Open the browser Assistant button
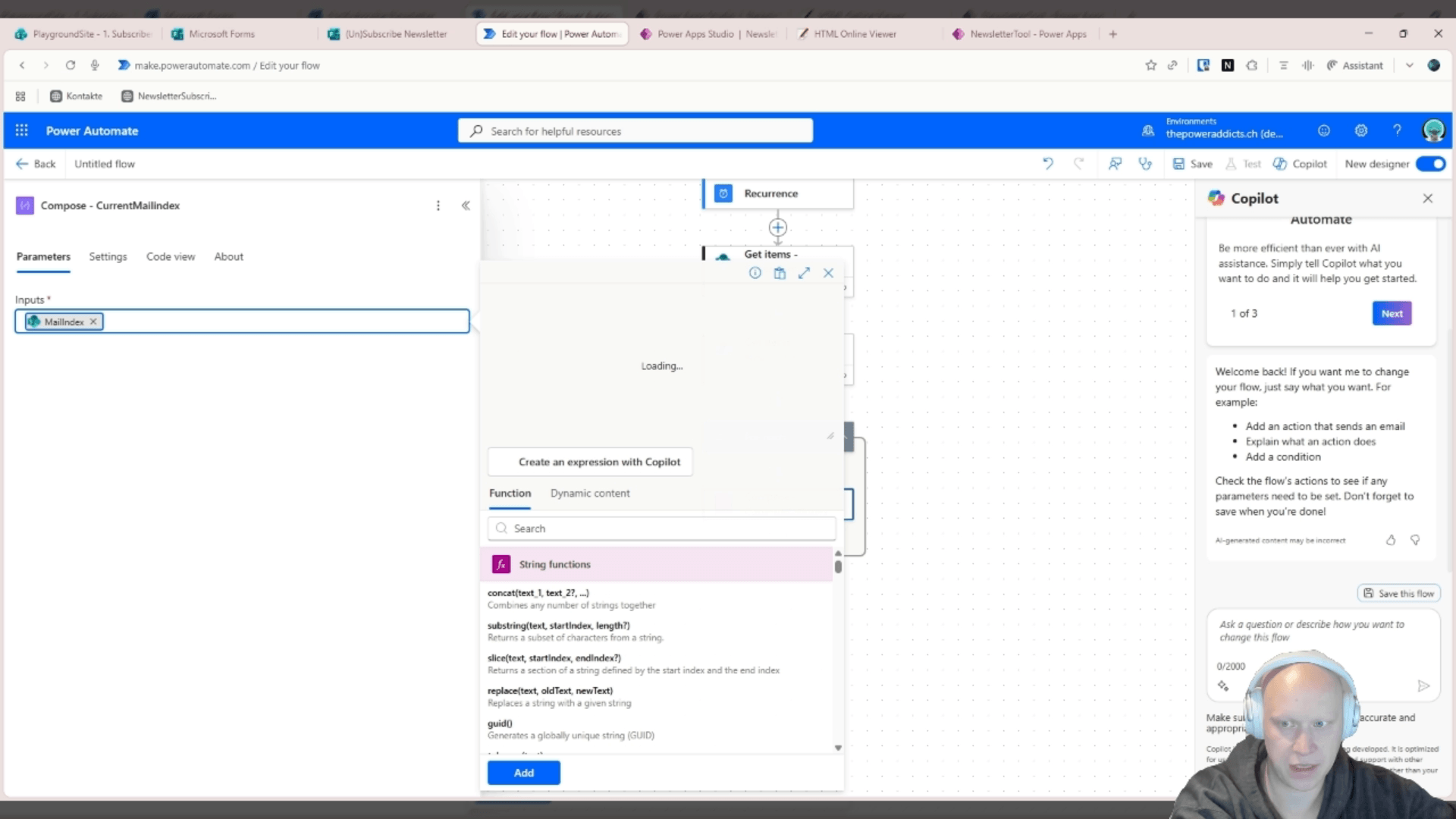This screenshot has width=1456, height=819. coord(1354,65)
